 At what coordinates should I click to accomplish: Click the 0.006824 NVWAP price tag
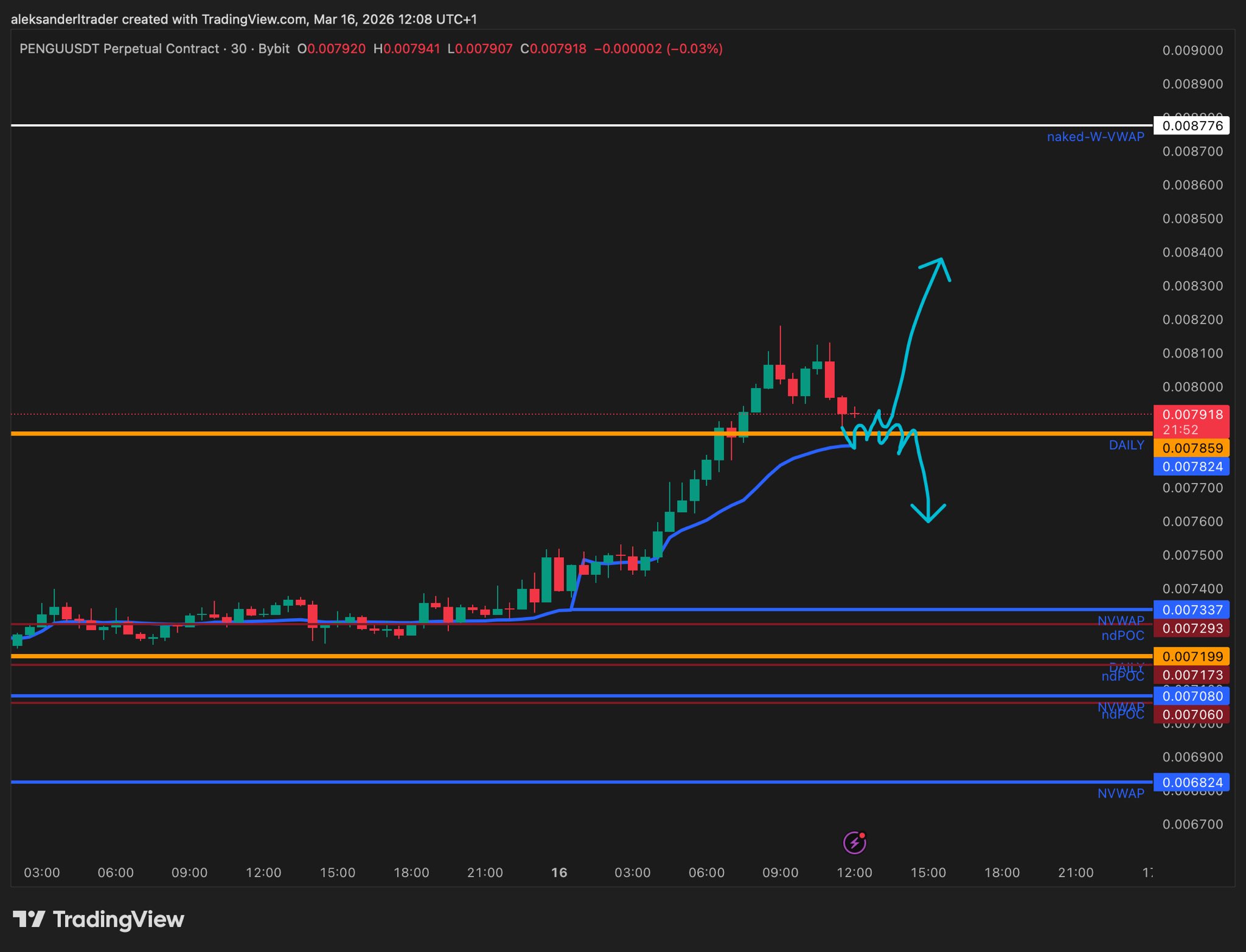1191,782
